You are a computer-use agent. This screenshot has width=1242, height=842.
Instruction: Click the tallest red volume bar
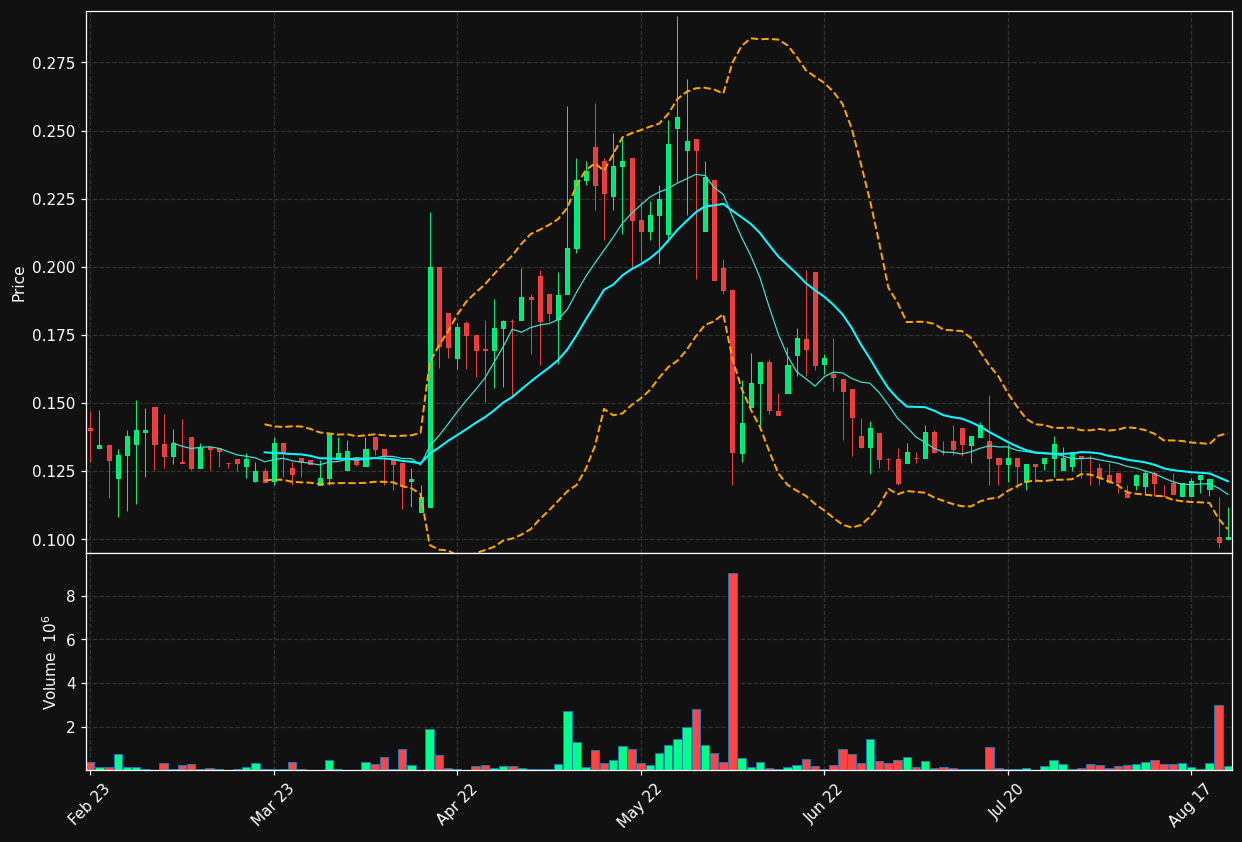[x=733, y=671]
